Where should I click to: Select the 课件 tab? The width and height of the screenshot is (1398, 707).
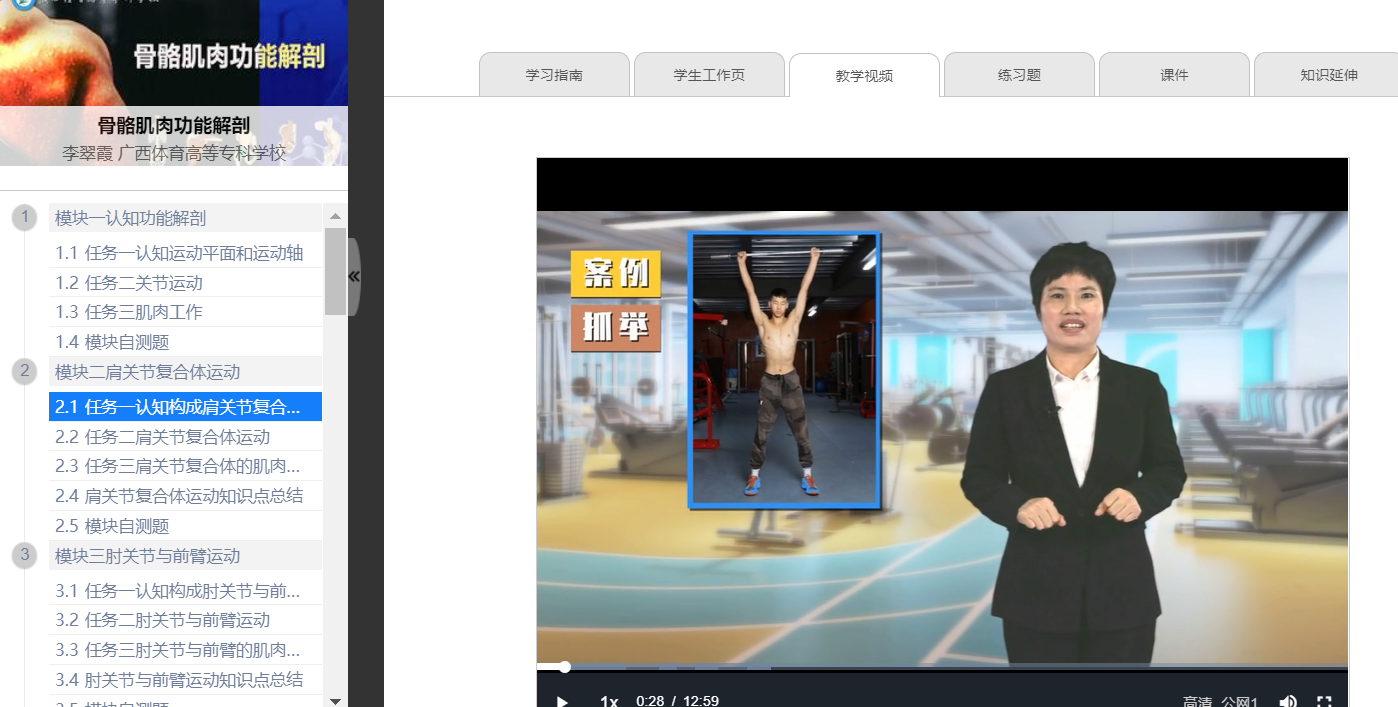click(1174, 75)
